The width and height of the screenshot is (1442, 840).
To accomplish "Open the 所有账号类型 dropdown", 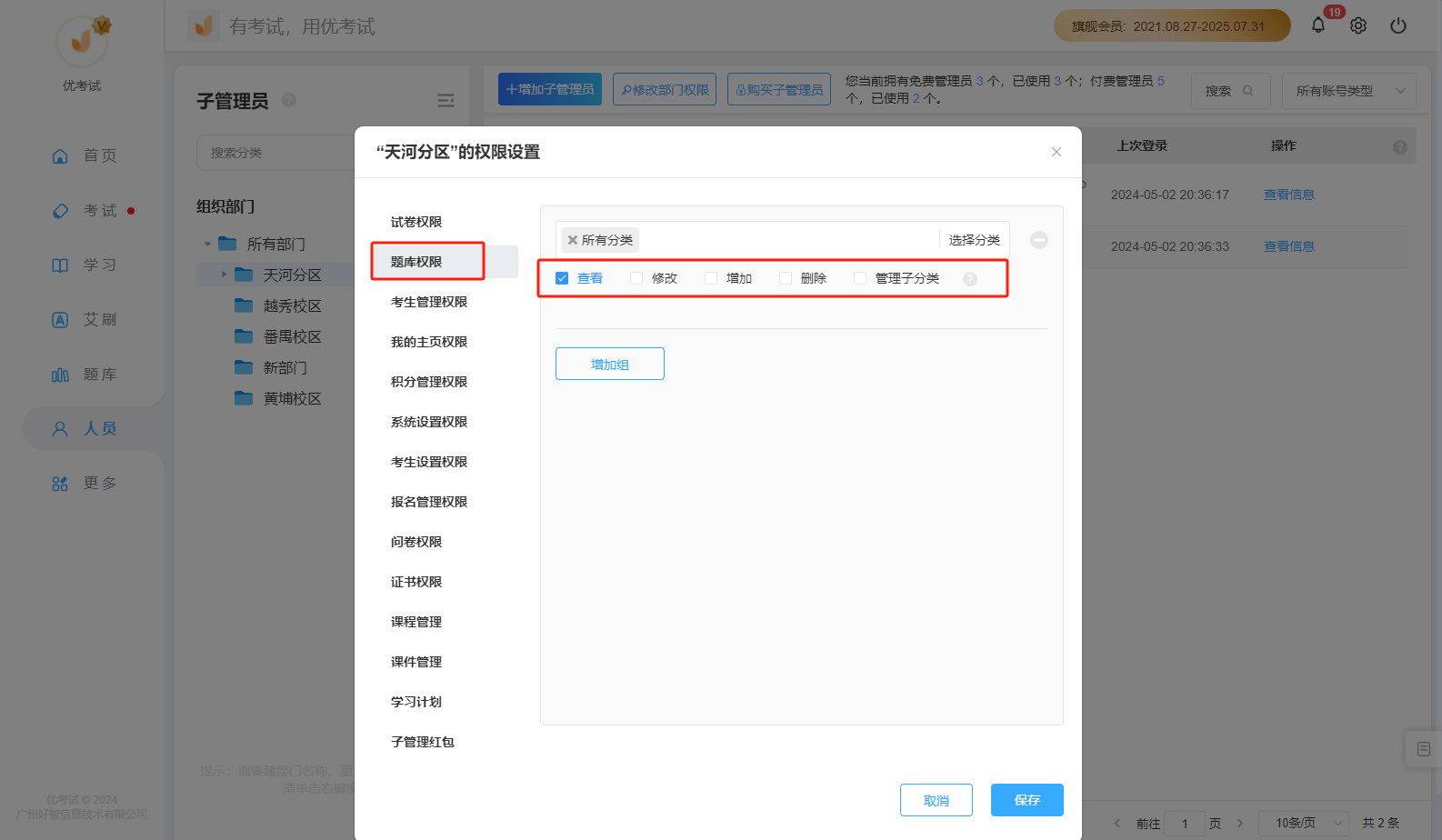I will [1349, 91].
